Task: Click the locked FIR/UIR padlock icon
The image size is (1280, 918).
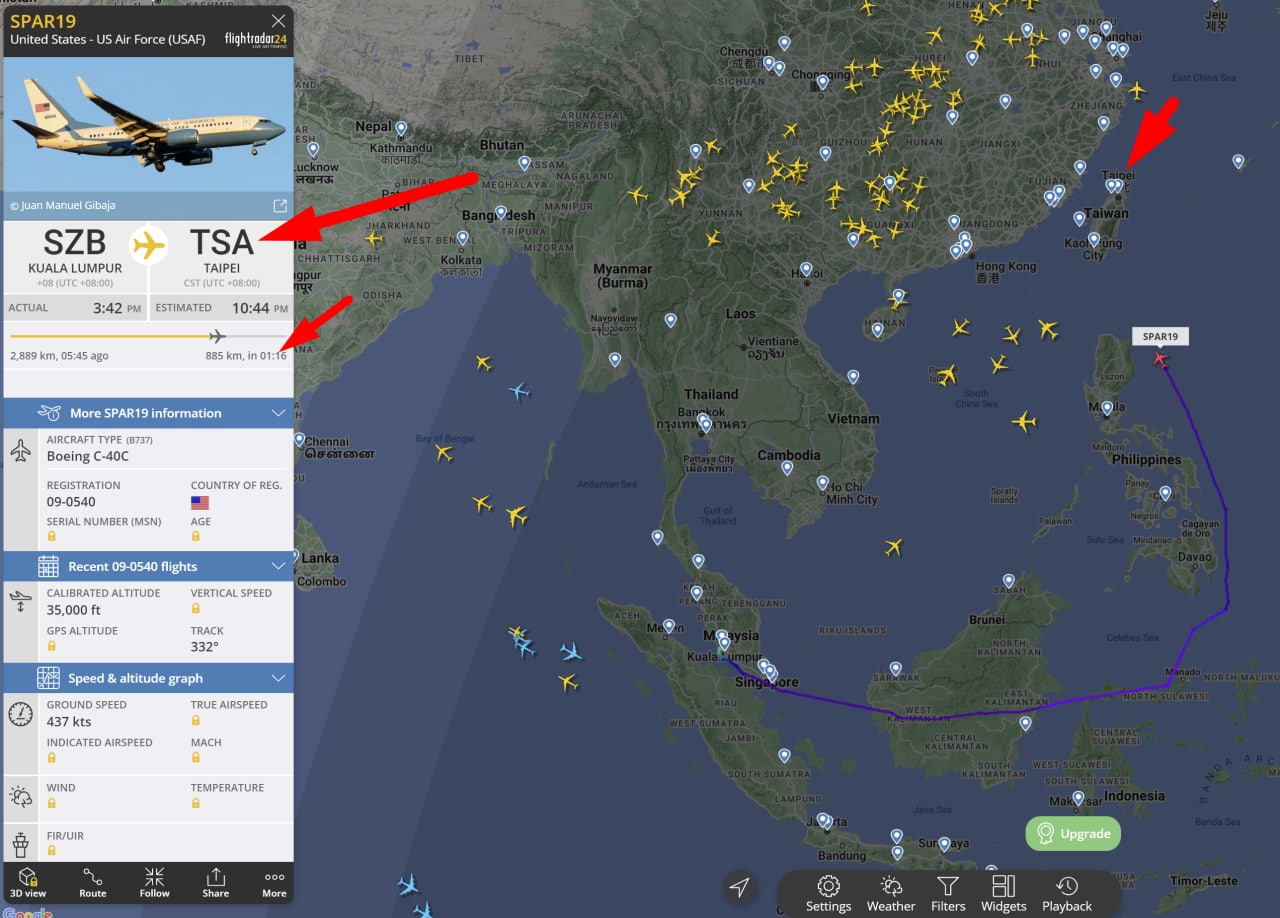Action: [x=52, y=850]
